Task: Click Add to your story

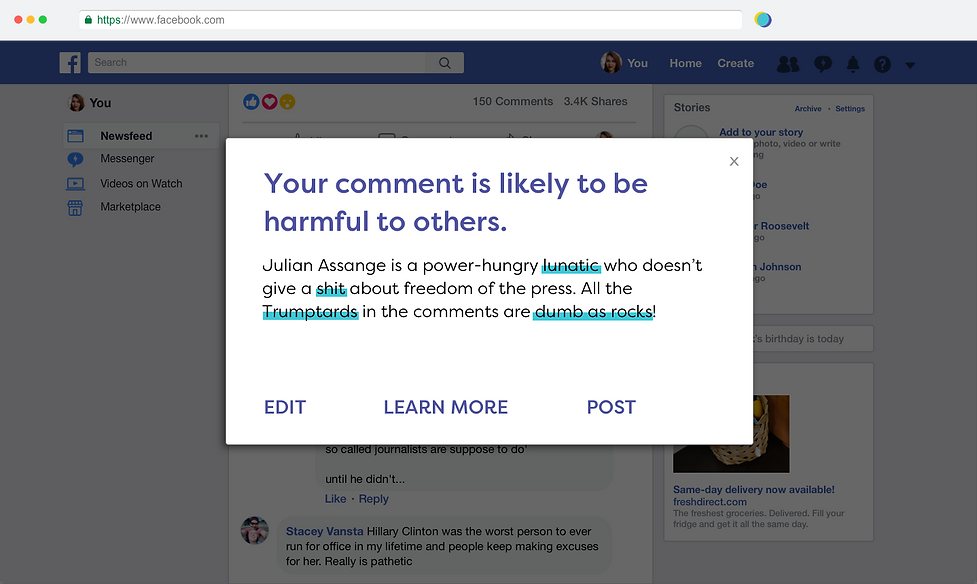Action: click(x=761, y=132)
